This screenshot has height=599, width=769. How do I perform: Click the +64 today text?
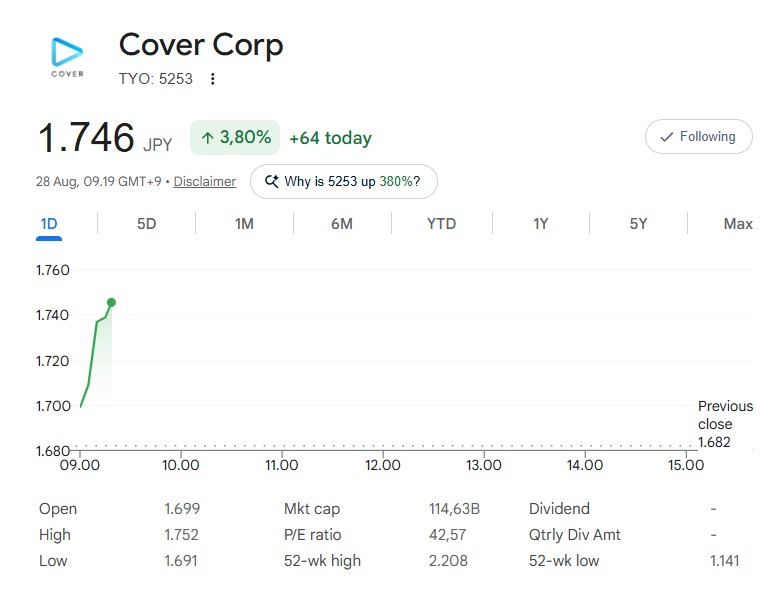[x=331, y=138]
